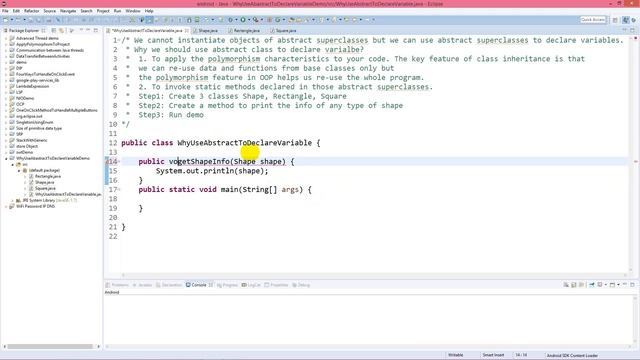This screenshot has width=640, height=360.
Task: Open the LogCat view tab
Action: [251, 285]
